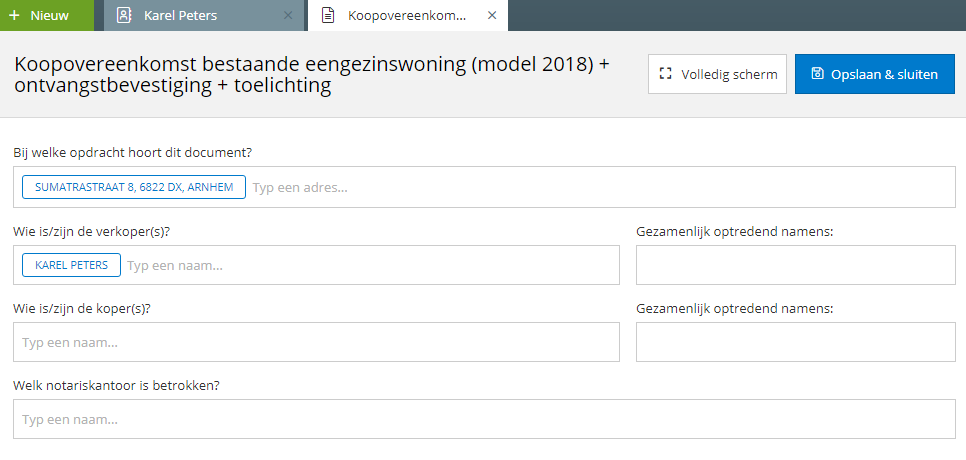Click the document icon on Koopovereenkomst tab
The image size is (966, 460).
[x=328, y=15]
